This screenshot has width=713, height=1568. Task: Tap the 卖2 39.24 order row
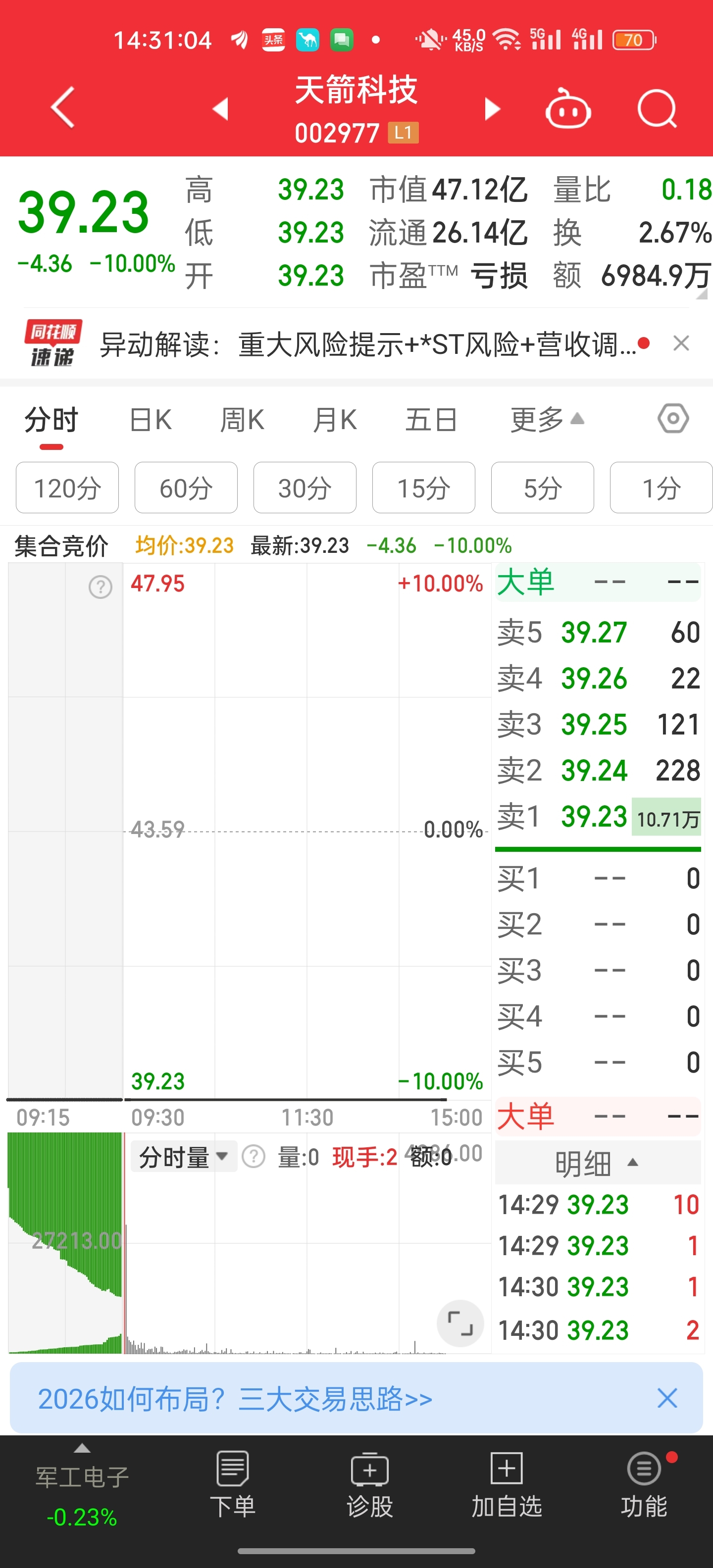click(x=598, y=770)
